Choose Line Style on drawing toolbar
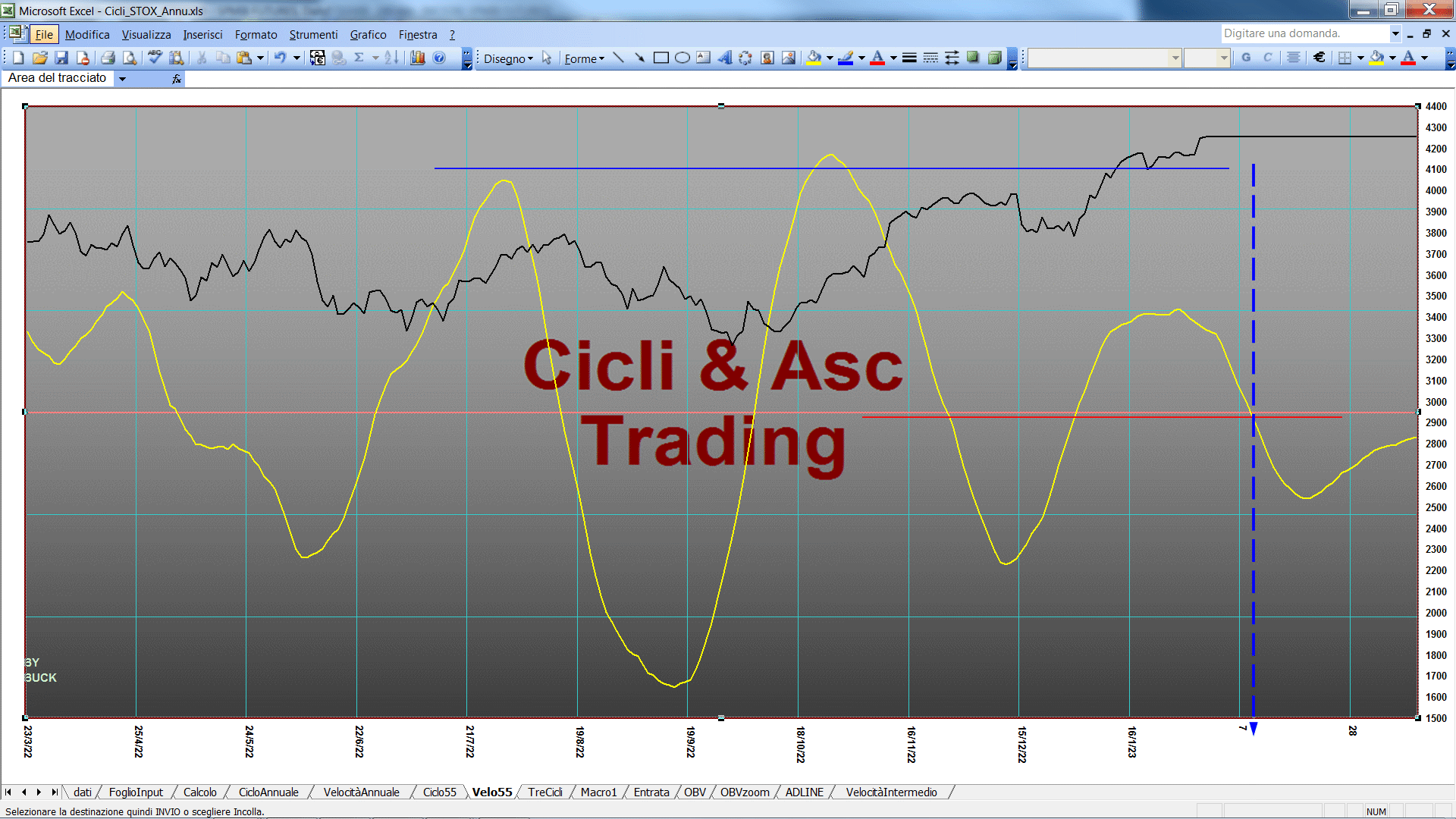Screen dimensions: 1456x819 coord(909,58)
